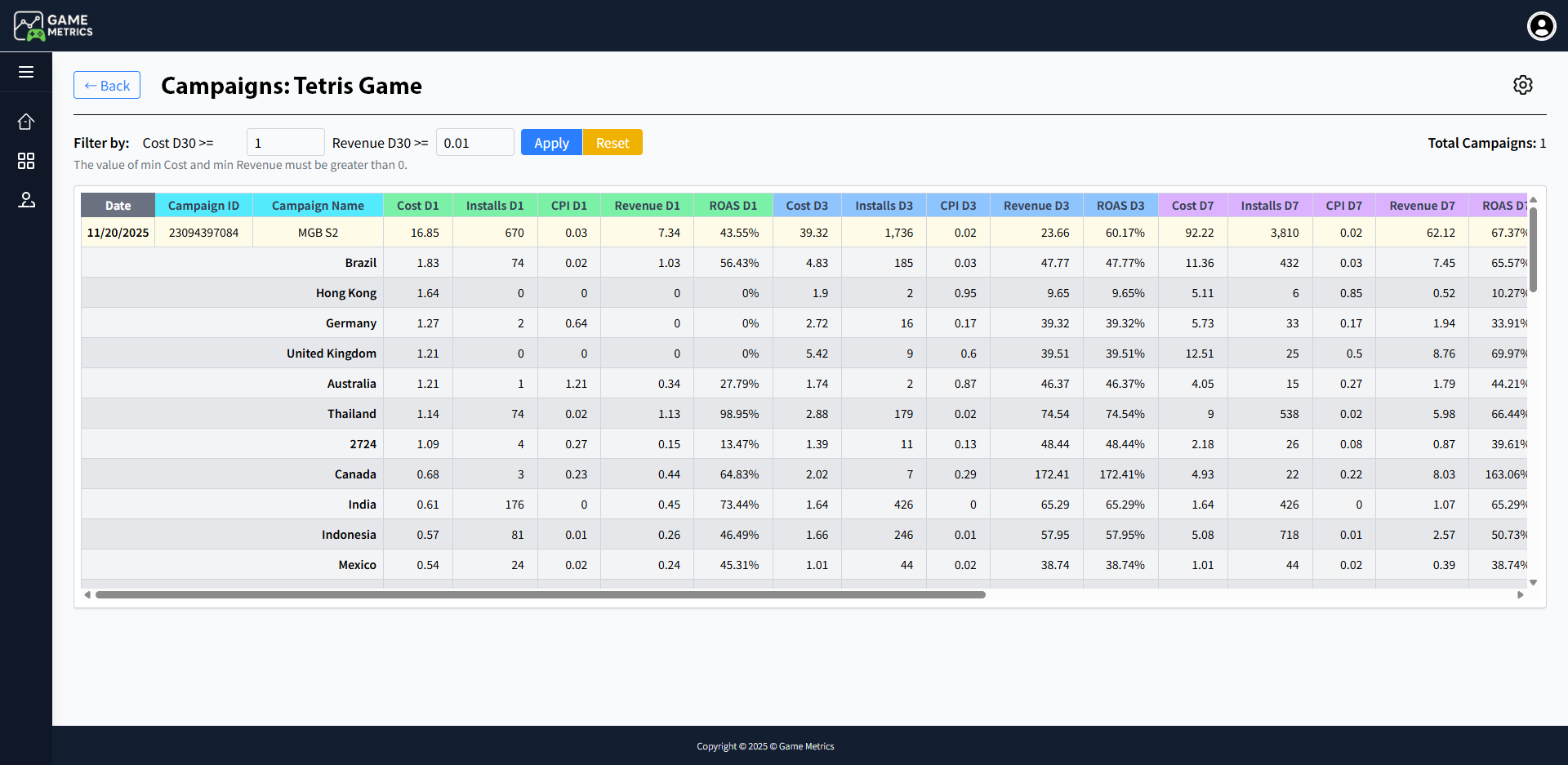Click scroll-right arrow of horizontal scrollbar
Image resolution: width=1568 pixels, height=765 pixels.
1521,594
